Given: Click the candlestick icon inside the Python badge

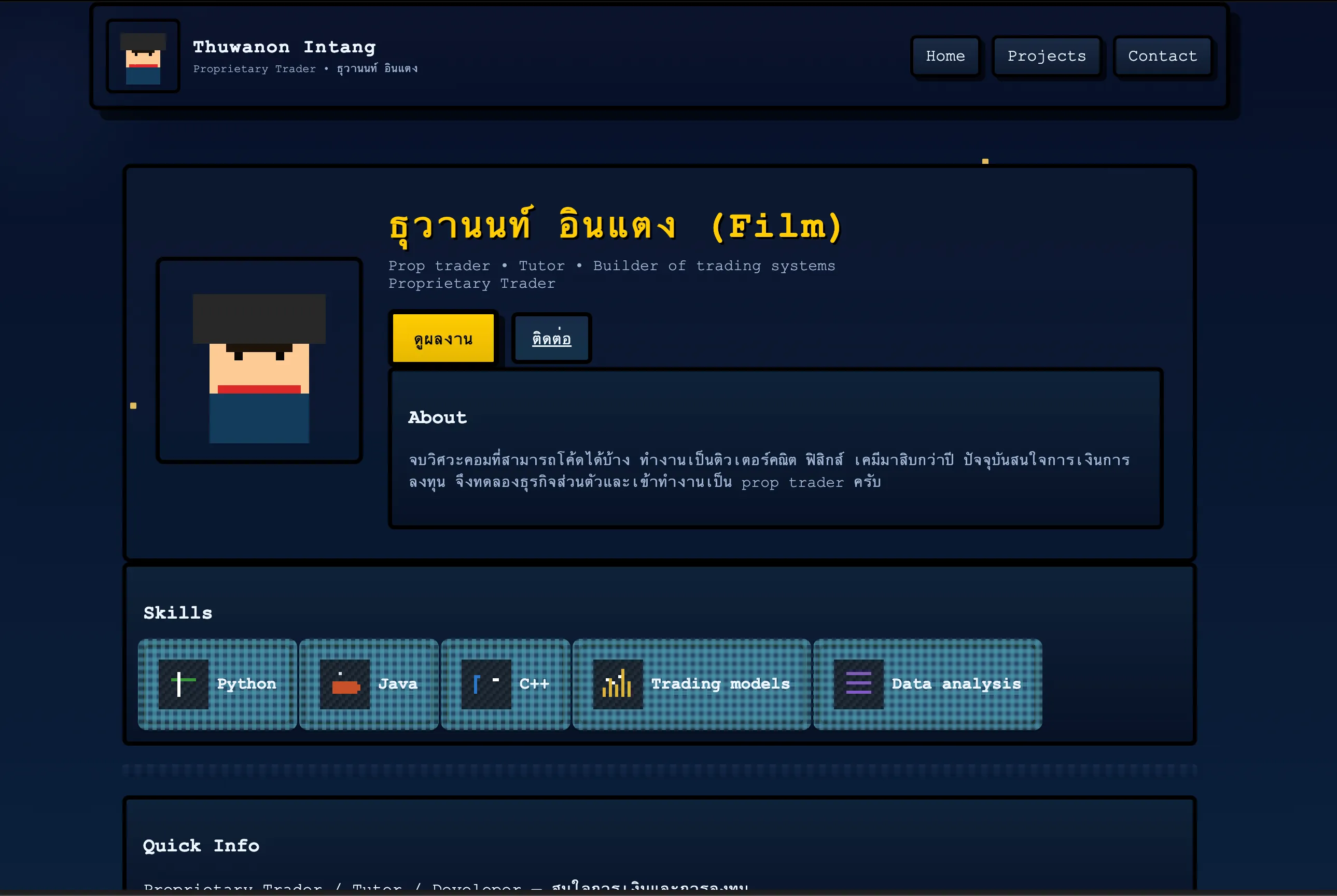Looking at the screenshot, I should [183, 683].
